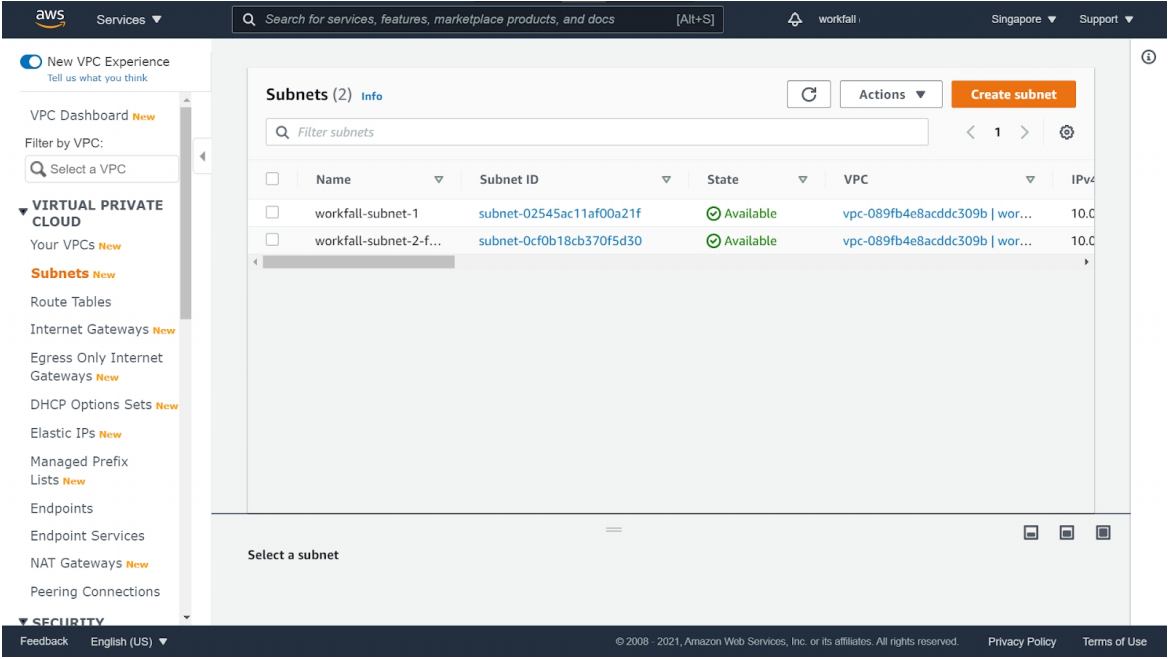The height and width of the screenshot is (659, 1168).
Task: Open the Actions dropdown
Action: 891,94
